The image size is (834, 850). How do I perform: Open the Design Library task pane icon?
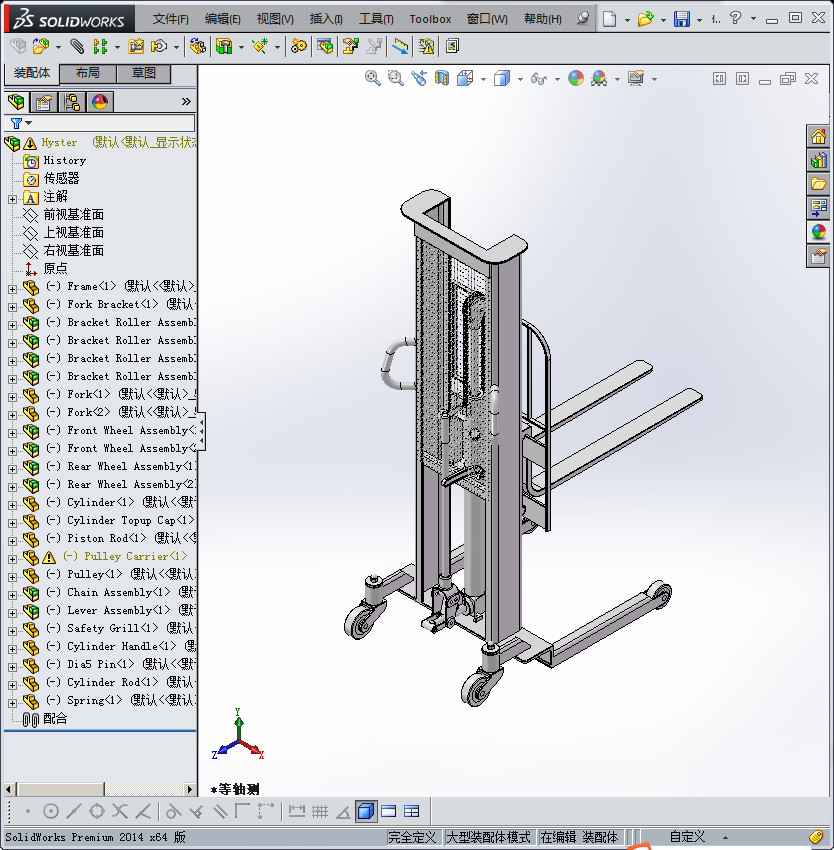point(818,160)
